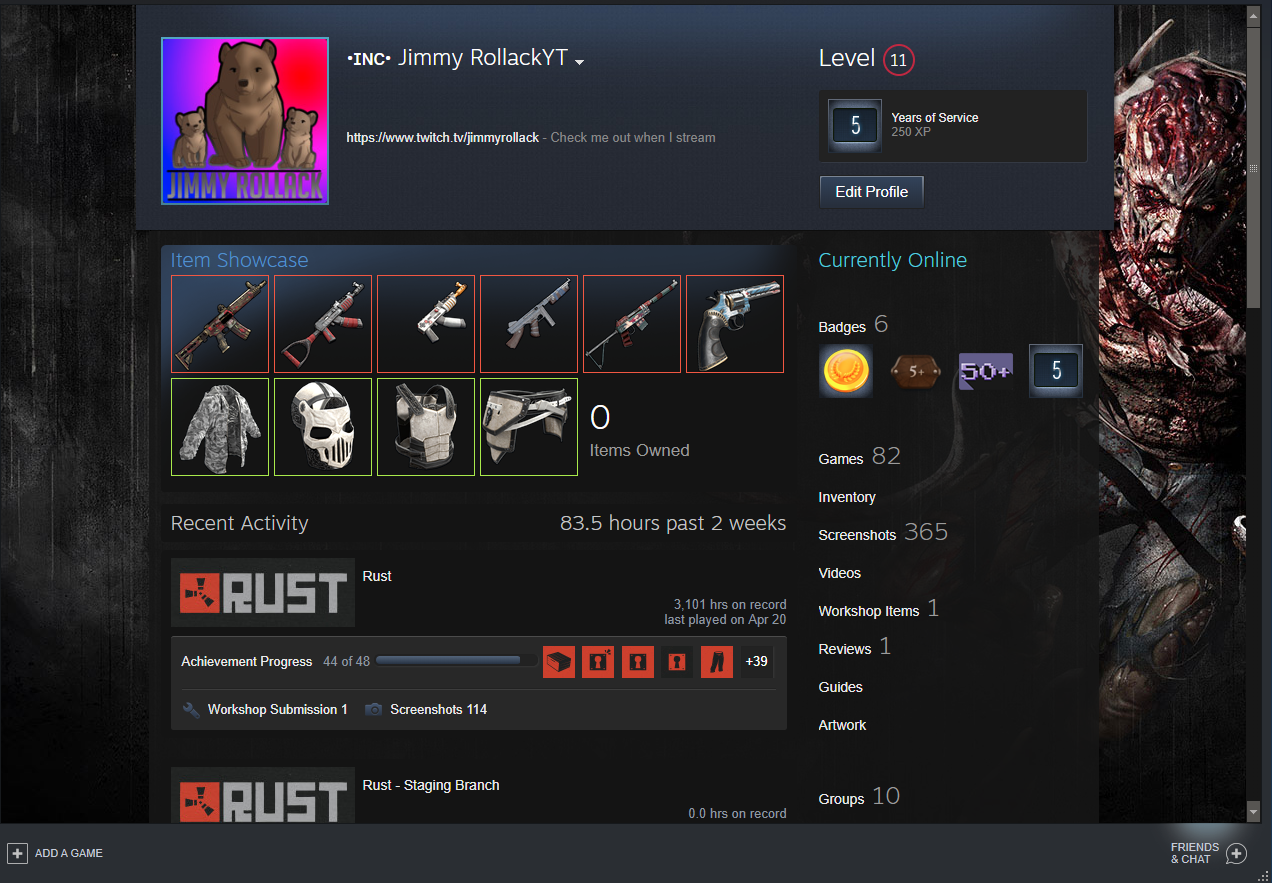The width and height of the screenshot is (1272, 883).
Task: Select the grey Thompson gun showcase item
Action: (x=529, y=324)
